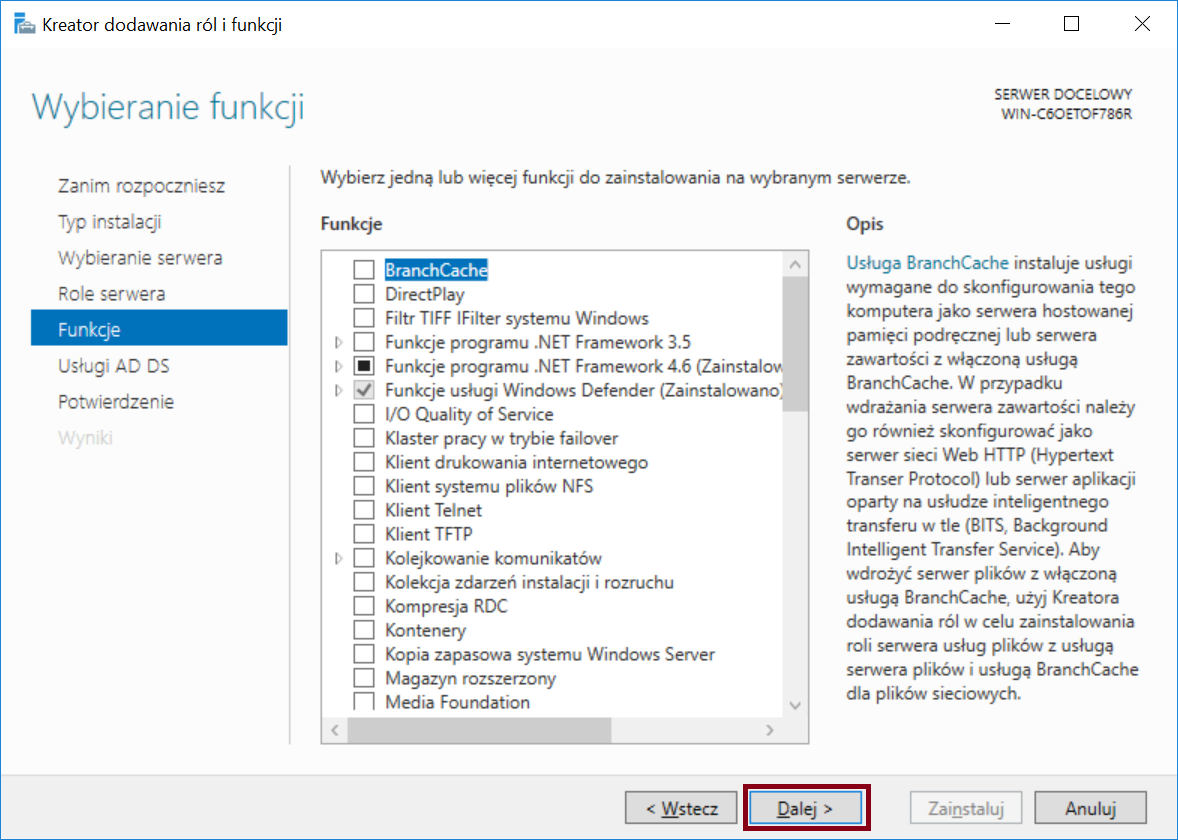
Task: Click the features list scroll down arrow
Action: [795, 706]
